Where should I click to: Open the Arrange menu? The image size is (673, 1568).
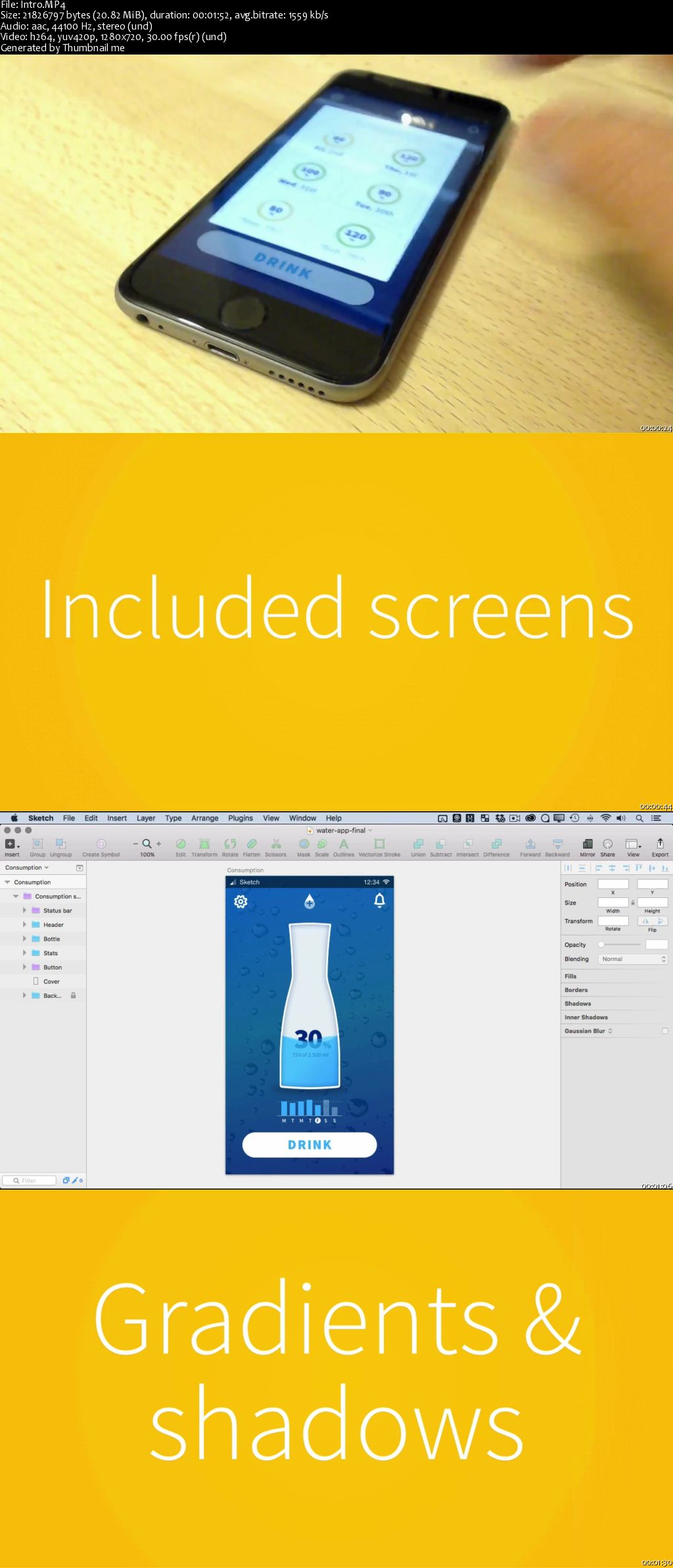tap(205, 818)
